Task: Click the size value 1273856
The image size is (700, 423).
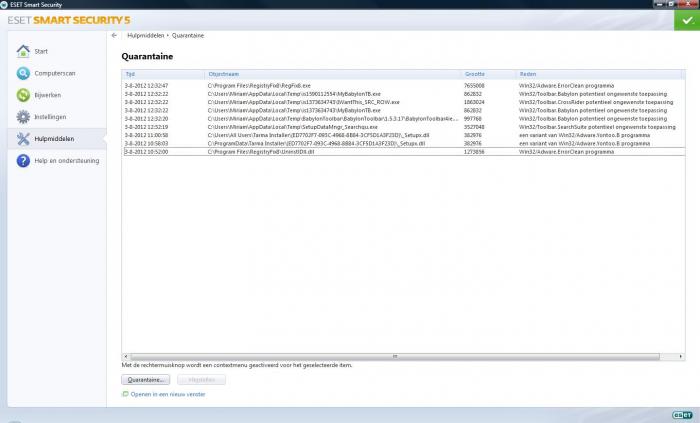Action: click(x=474, y=152)
